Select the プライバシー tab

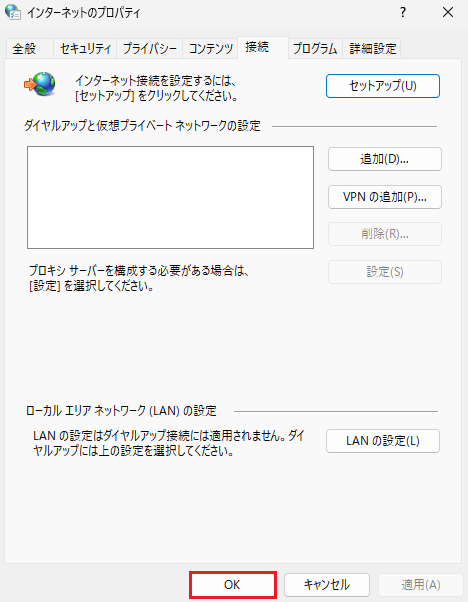[x=149, y=49]
